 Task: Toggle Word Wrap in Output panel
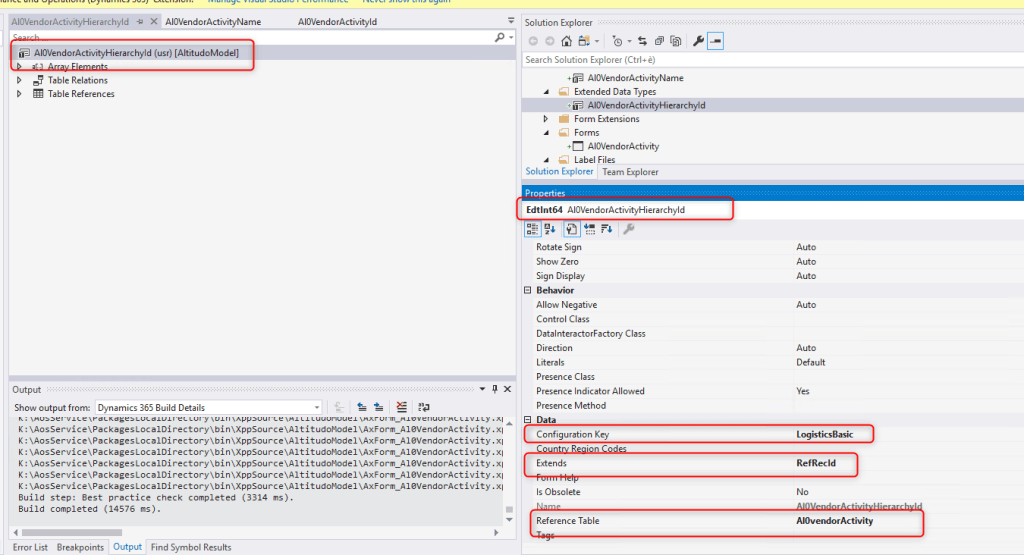coord(423,407)
